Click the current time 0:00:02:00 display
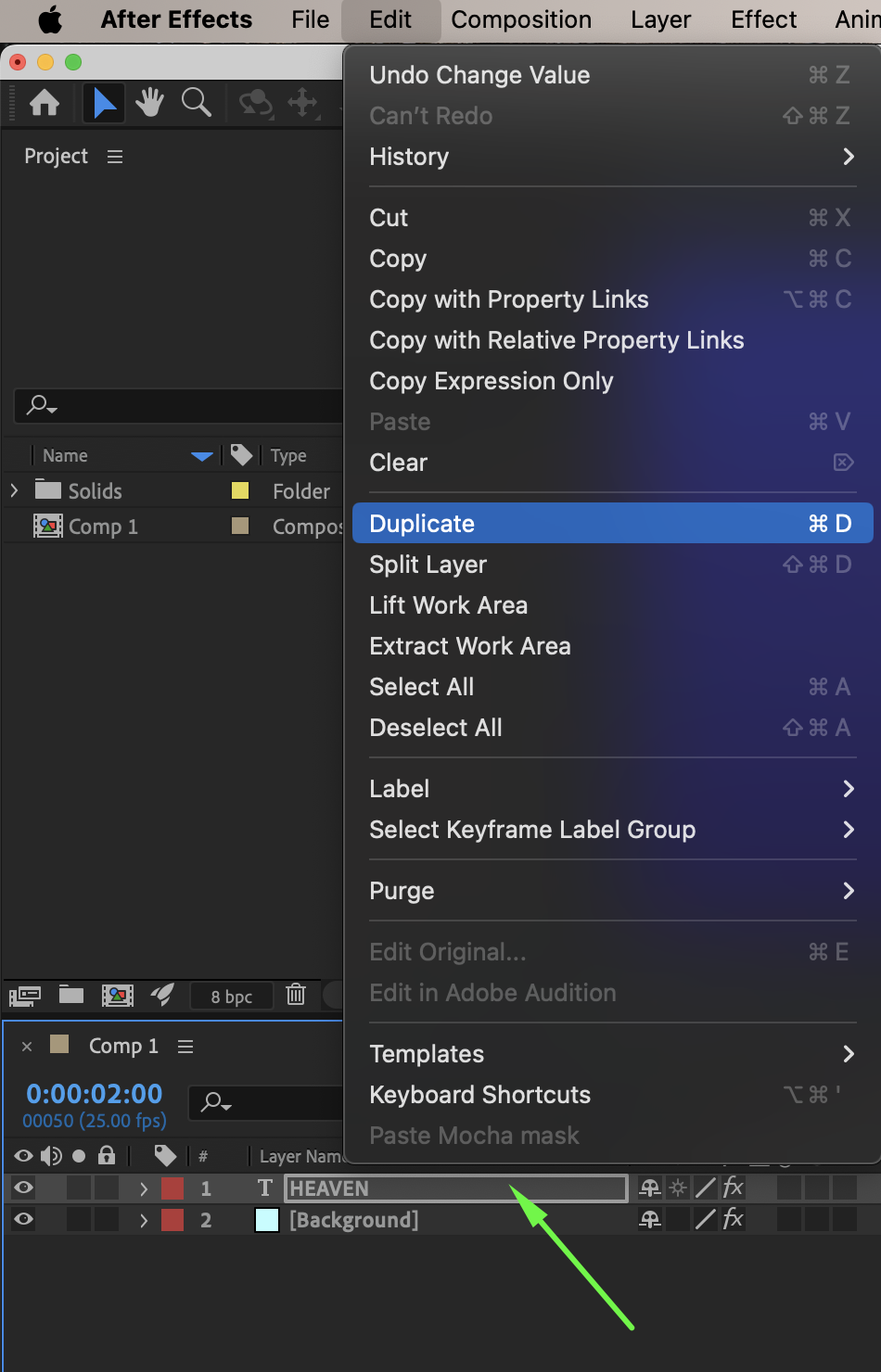The image size is (881, 1372). coord(95,1094)
